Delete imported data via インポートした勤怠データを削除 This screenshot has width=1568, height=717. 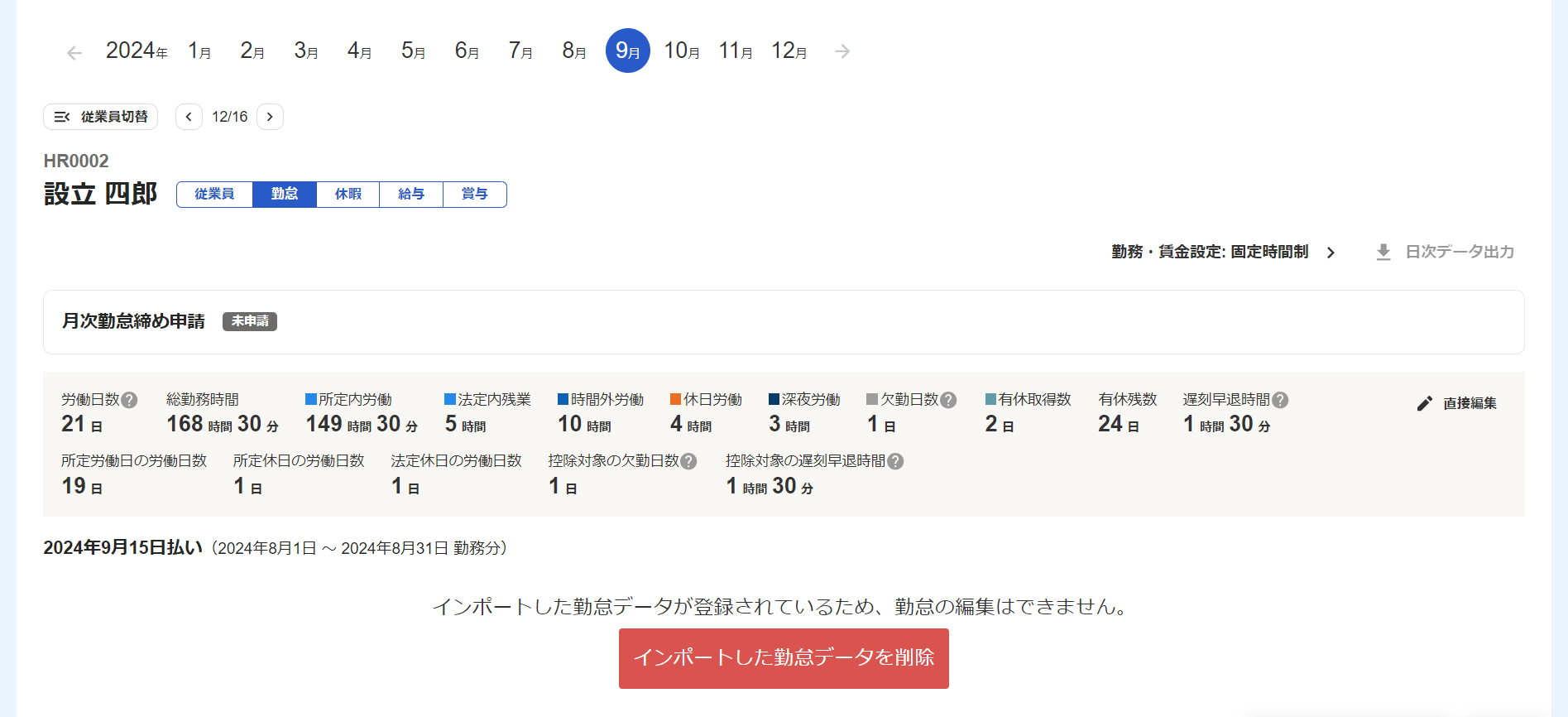click(x=784, y=658)
